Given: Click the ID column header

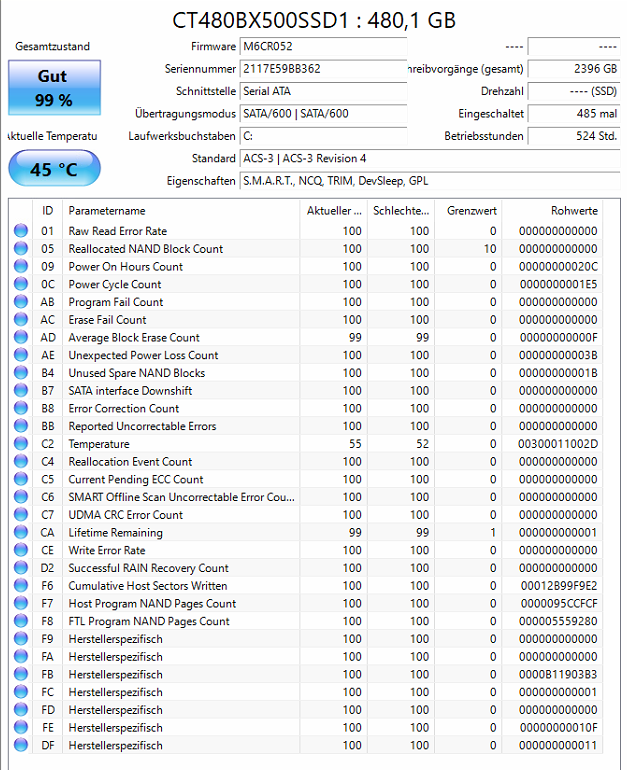Looking at the screenshot, I should pos(48,211).
